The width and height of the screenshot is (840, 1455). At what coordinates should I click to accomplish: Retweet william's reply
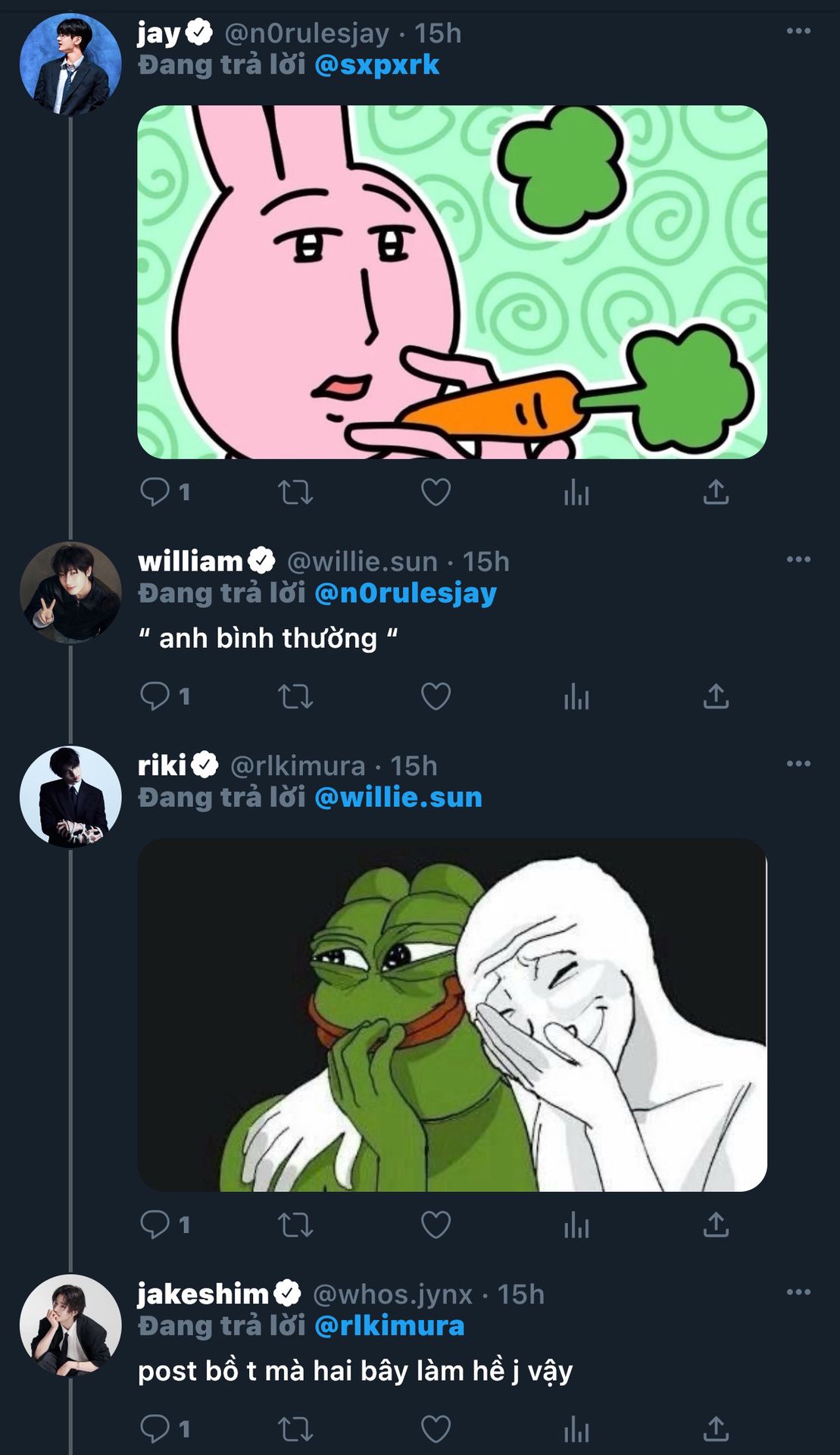click(x=295, y=696)
